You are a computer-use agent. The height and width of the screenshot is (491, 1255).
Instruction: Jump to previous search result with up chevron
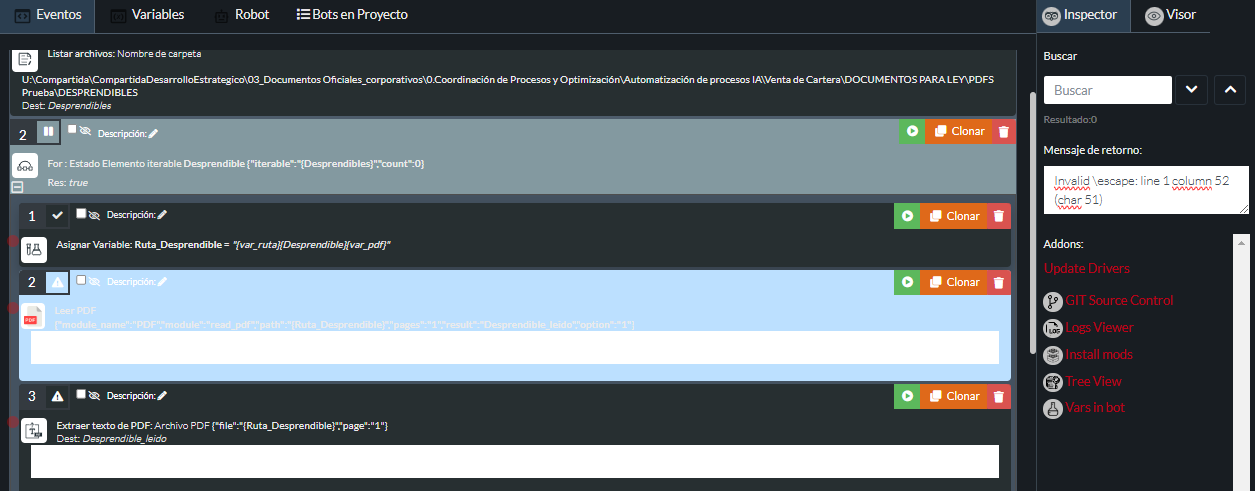click(x=1229, y=89)
